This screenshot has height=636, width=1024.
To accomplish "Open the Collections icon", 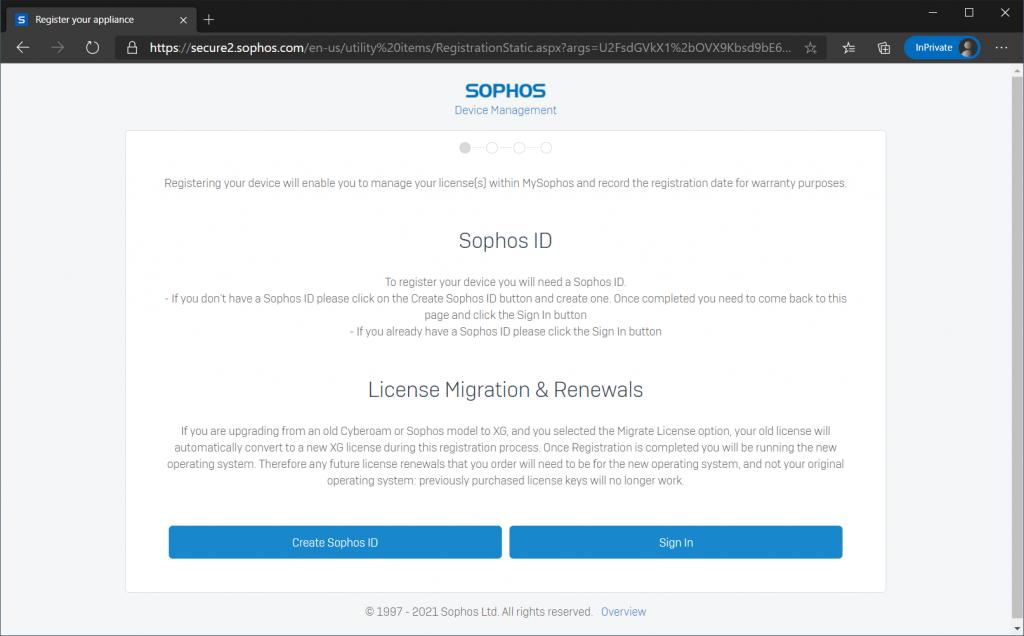I will [884, 48].
